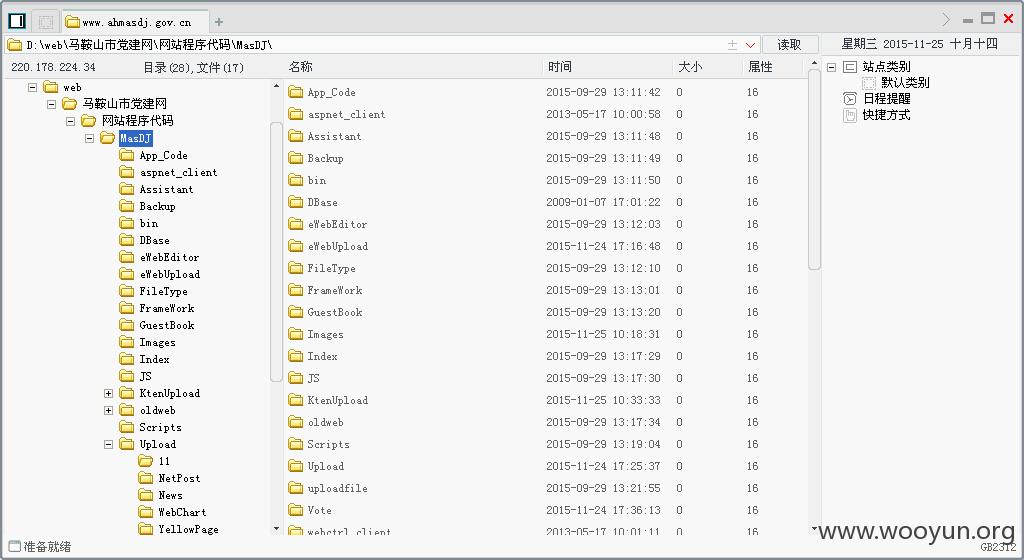Click the JS folder icon in file list
The height and width of the screenshot is (560, 1024).
(296, 377)
